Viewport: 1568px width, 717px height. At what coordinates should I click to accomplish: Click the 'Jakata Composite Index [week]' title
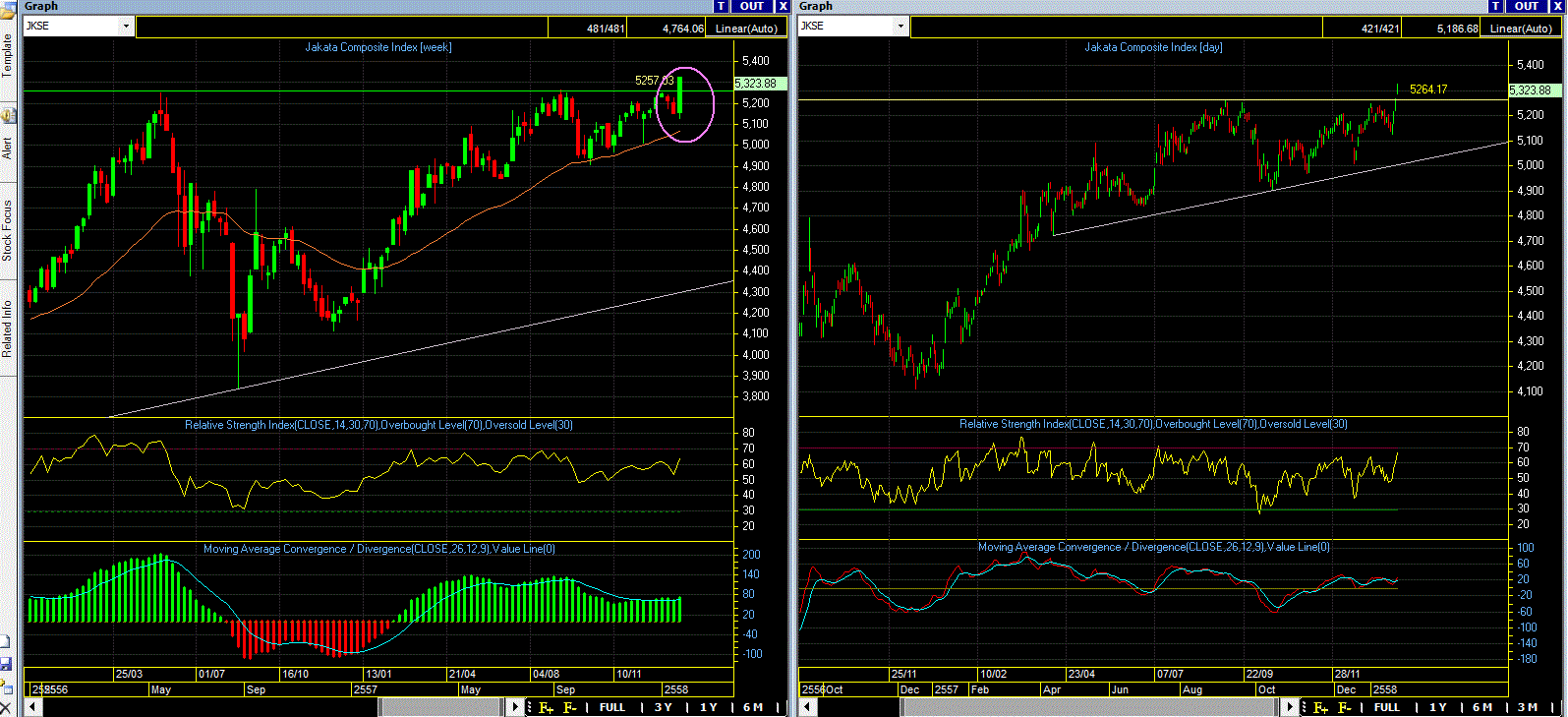378,47
